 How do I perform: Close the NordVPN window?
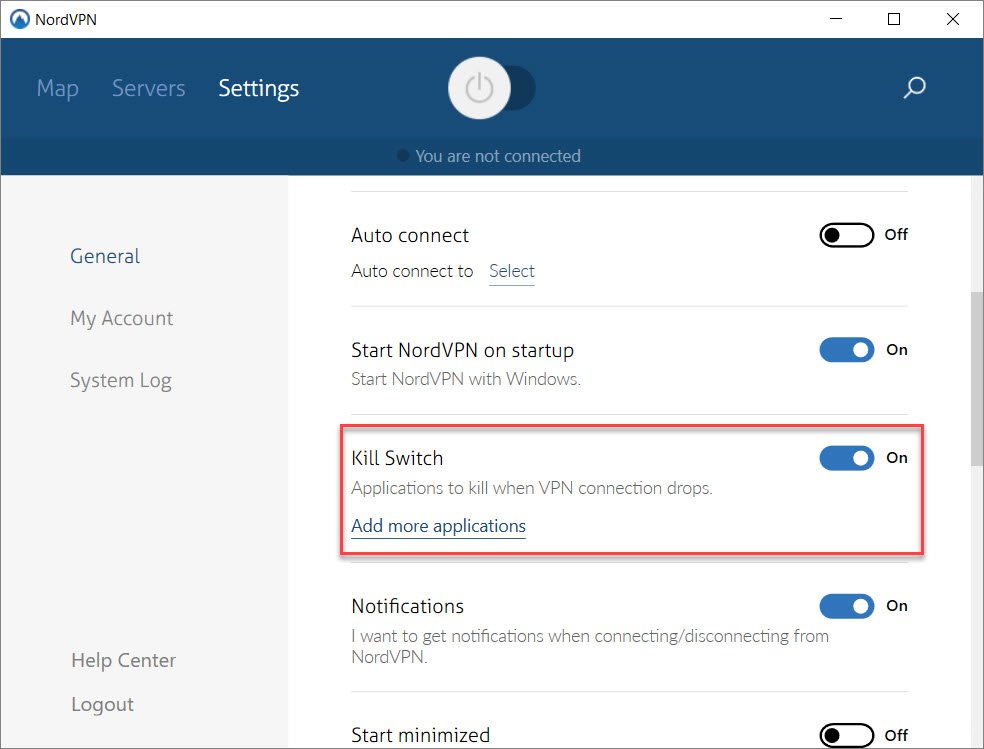click(x=953, y=19)
